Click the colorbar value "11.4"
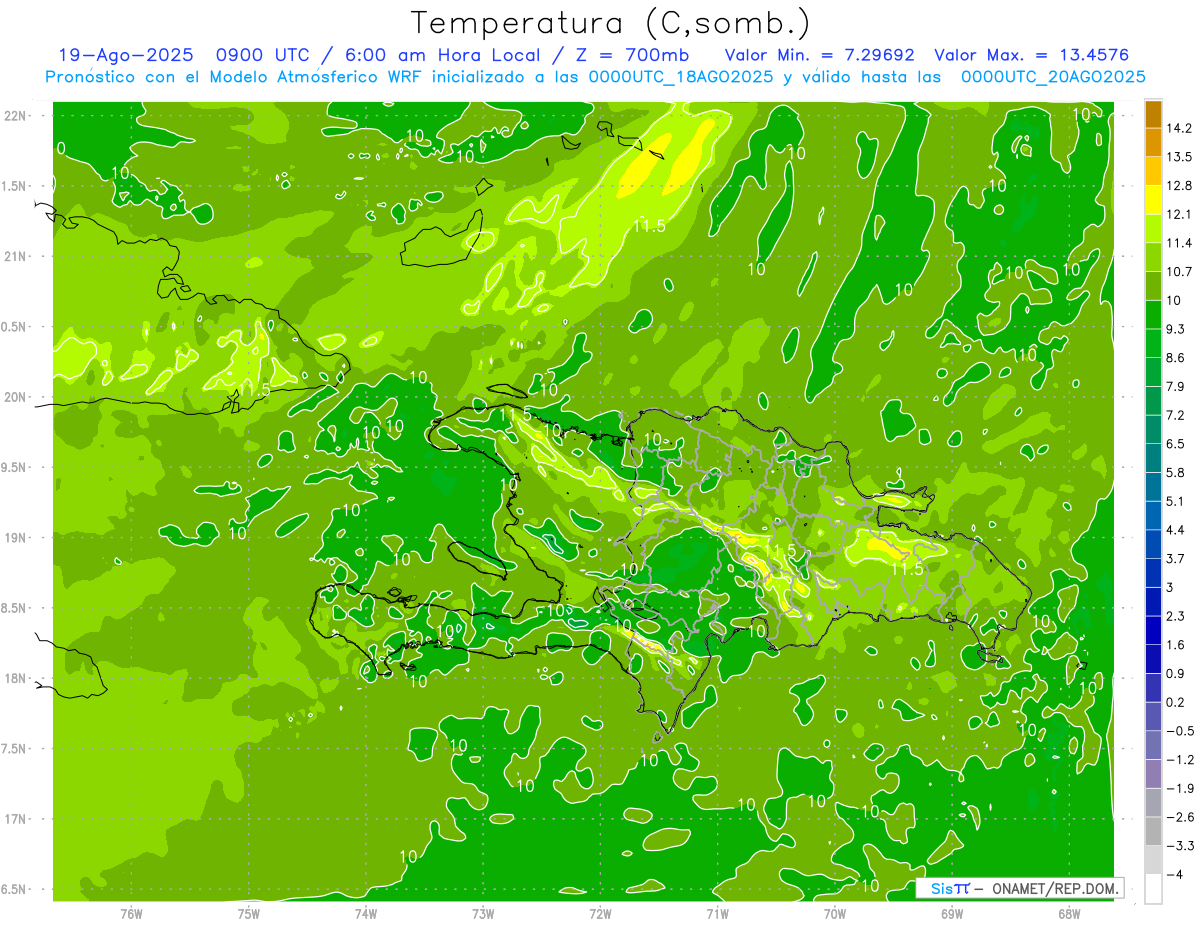The height and width of the screenshot is (927, 1200). [x=1180, y=243]
